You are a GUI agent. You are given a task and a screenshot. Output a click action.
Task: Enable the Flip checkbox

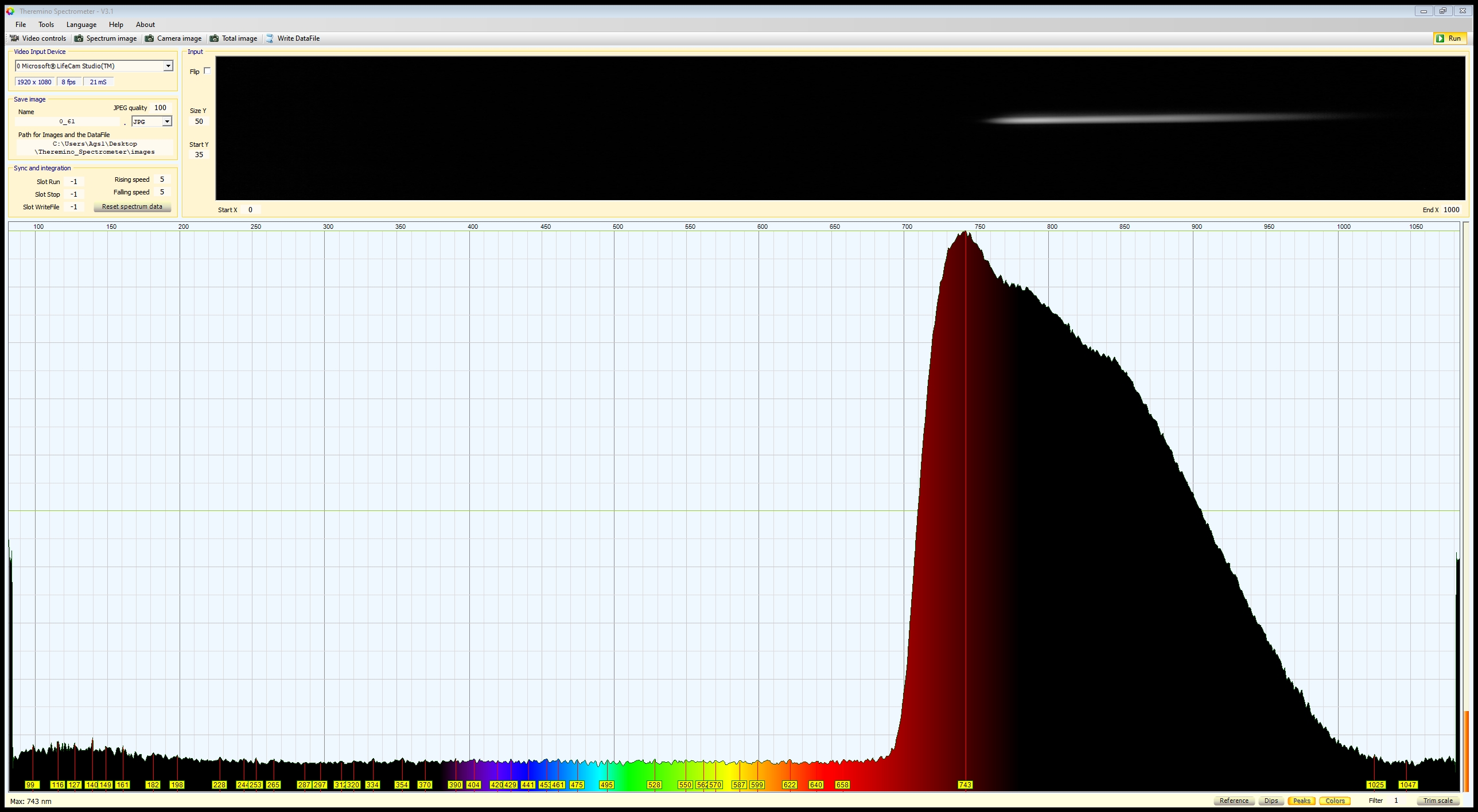[207, 71]
